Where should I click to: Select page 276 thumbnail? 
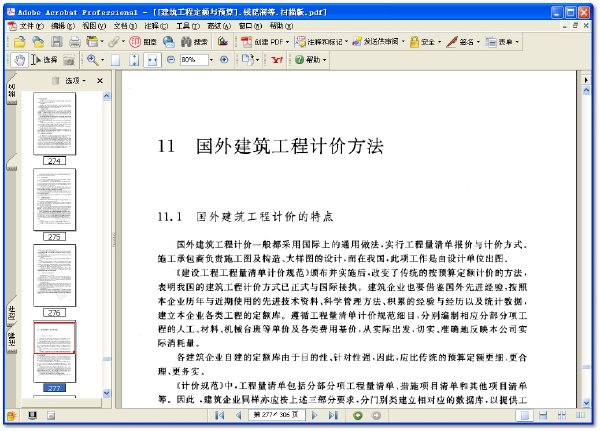click(x=54, y=276)
